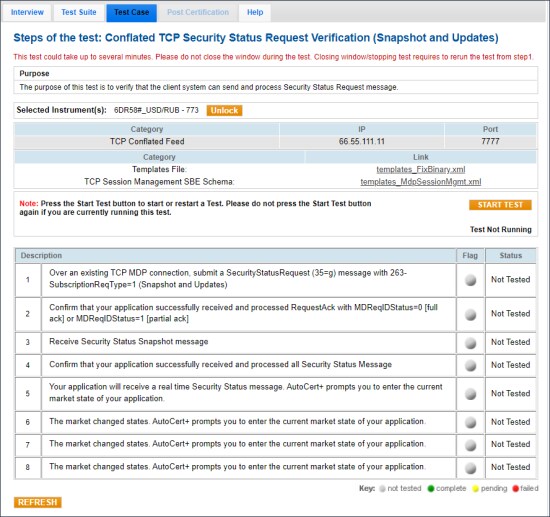
Task: Click the step number 7 cell
Action: [x=28, y=445]
